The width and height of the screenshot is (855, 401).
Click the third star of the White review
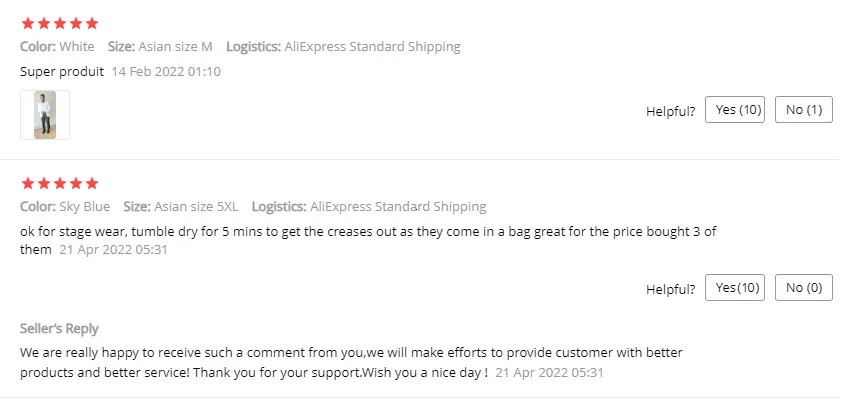pyautogui.click(x=59, y=23)
